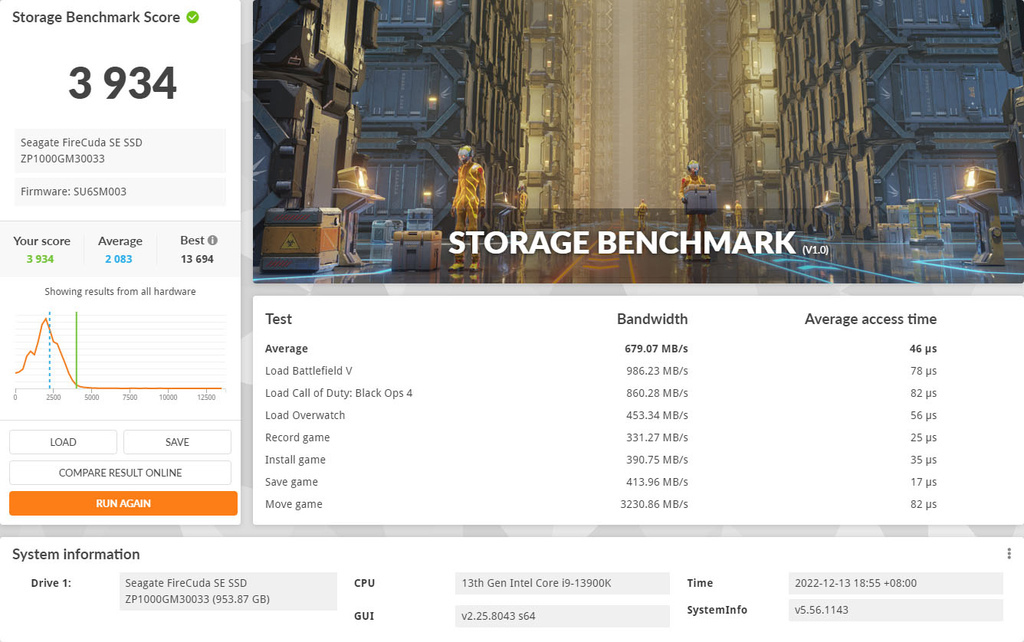1024x642 pixels.
Task: Click the Bandwidth column header
Action: pyautogui.click(x=652, y=319)
